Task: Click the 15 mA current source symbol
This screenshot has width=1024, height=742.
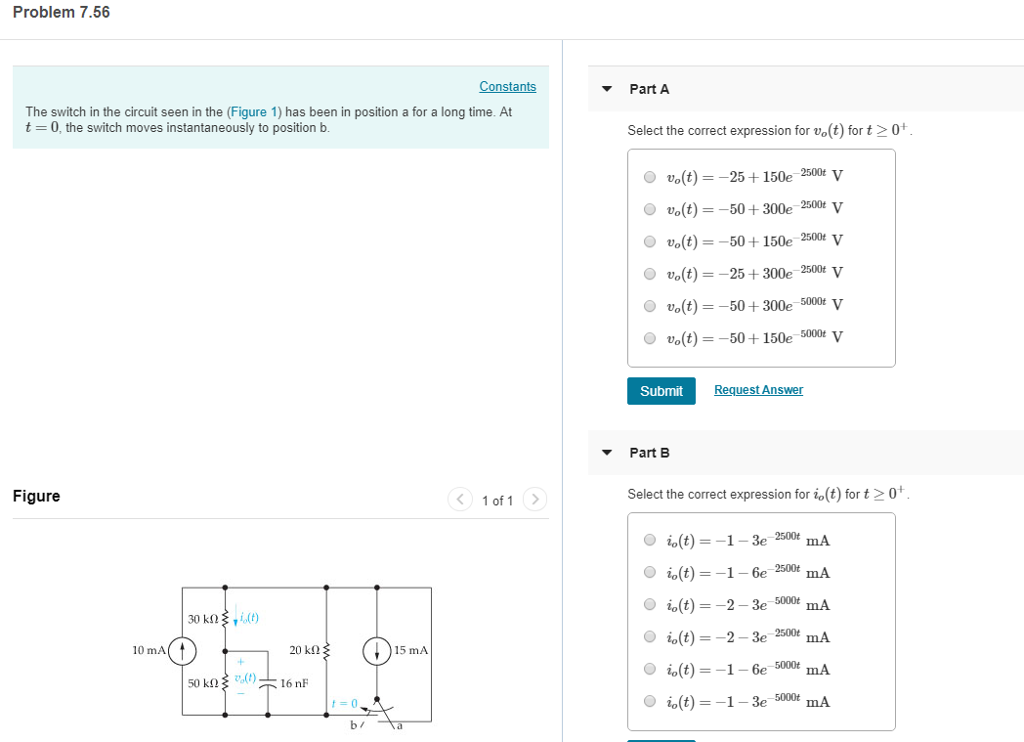Action: (x=376, y=651)
